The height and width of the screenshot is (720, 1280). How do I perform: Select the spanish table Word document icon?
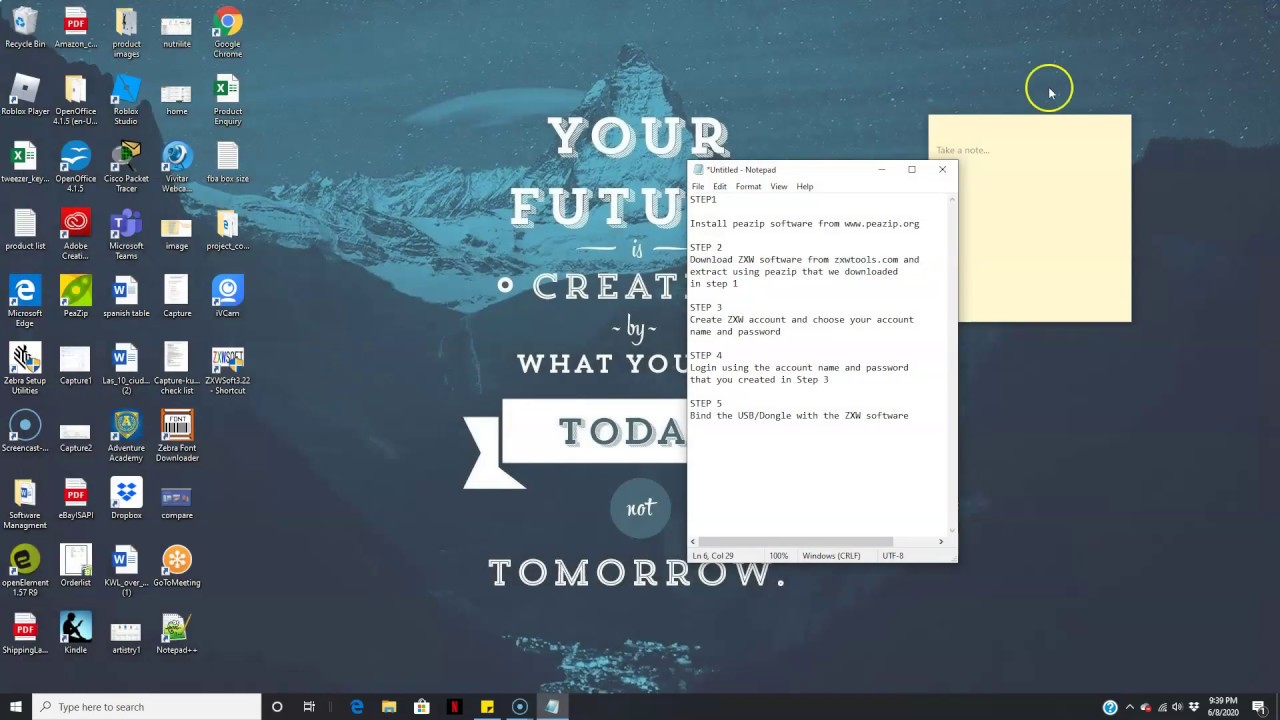pyautogui.click(x=126, y=296)
